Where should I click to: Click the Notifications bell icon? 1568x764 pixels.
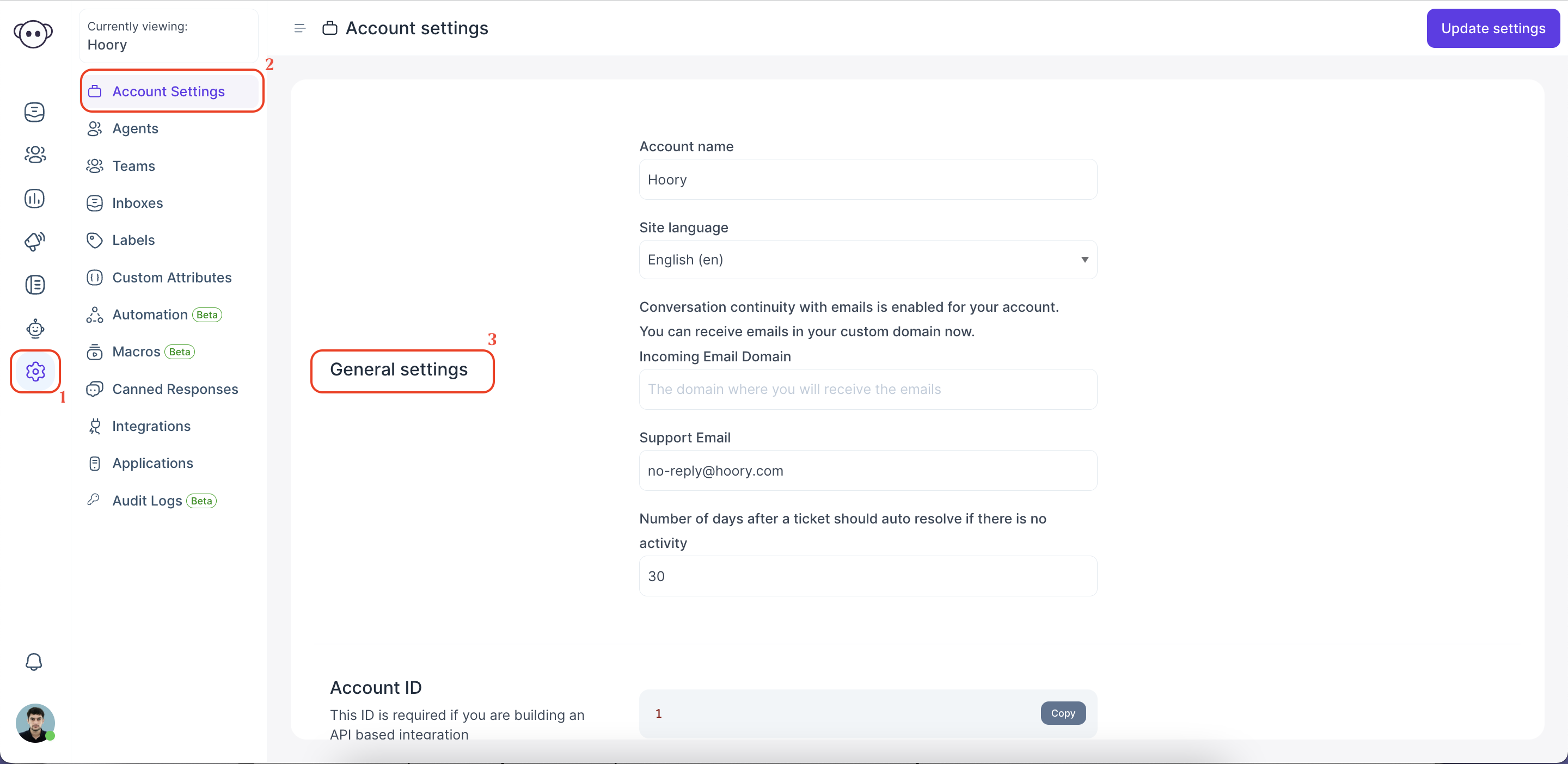[x=33, y=662]
